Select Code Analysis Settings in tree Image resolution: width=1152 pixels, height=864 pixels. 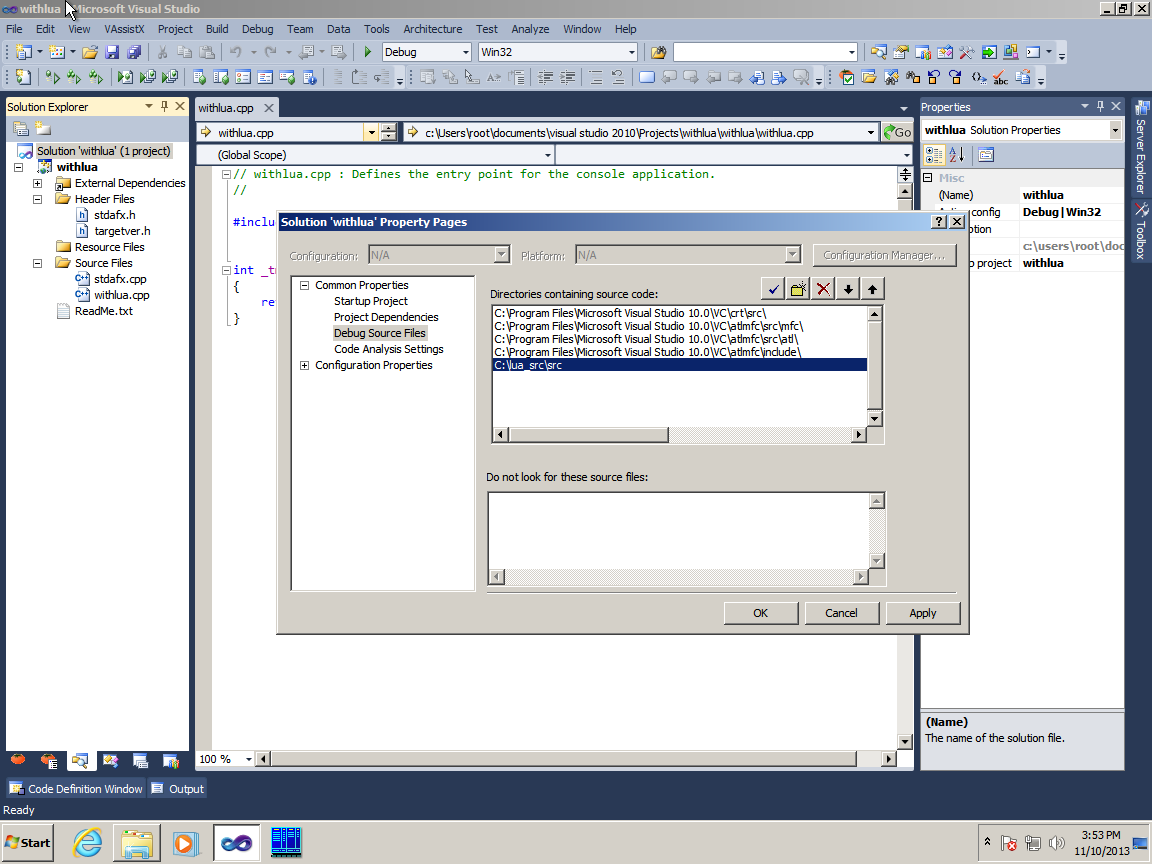click(389, 349)
